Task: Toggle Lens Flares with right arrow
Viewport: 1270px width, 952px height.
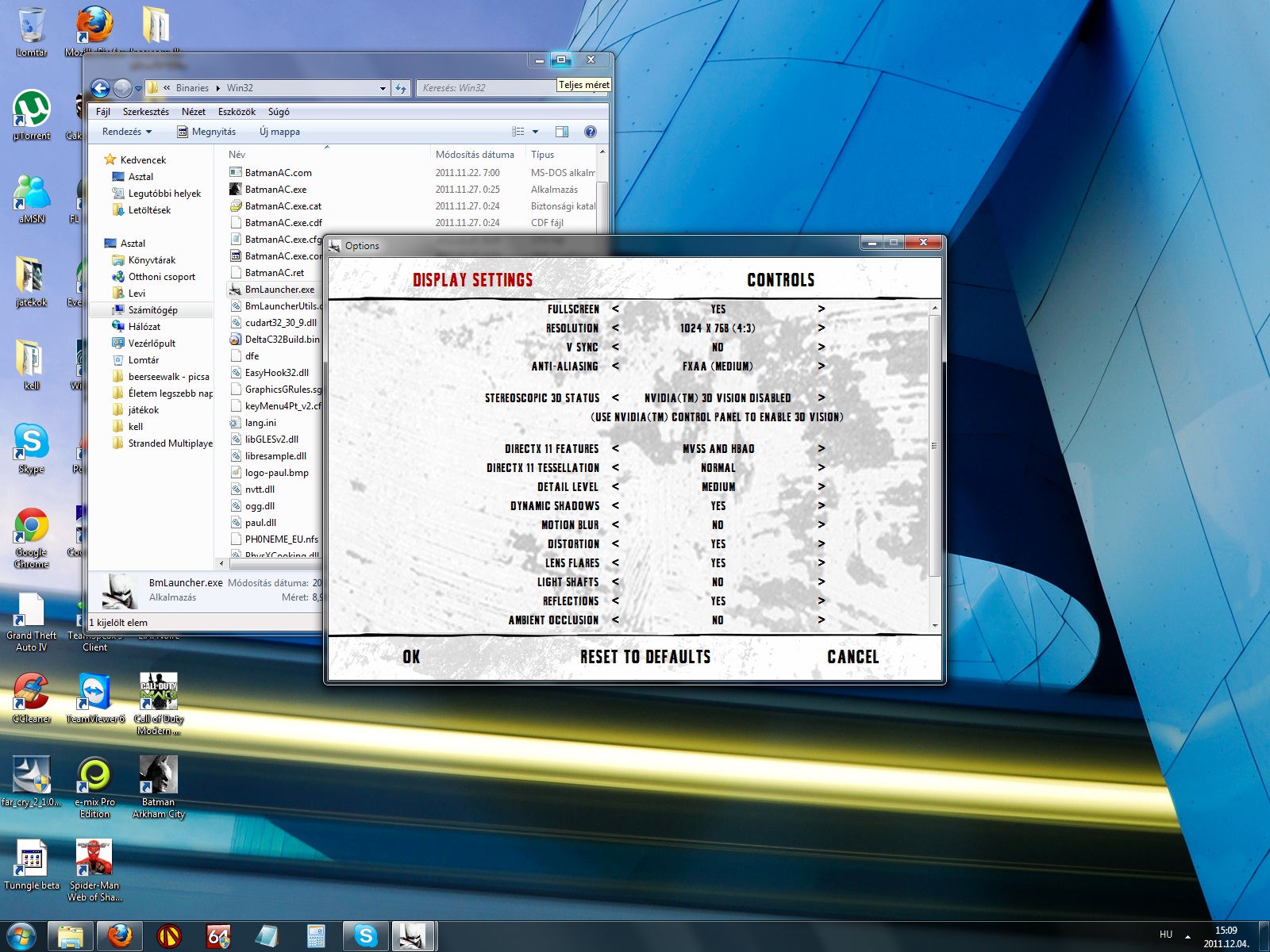Action: (822, 563)
